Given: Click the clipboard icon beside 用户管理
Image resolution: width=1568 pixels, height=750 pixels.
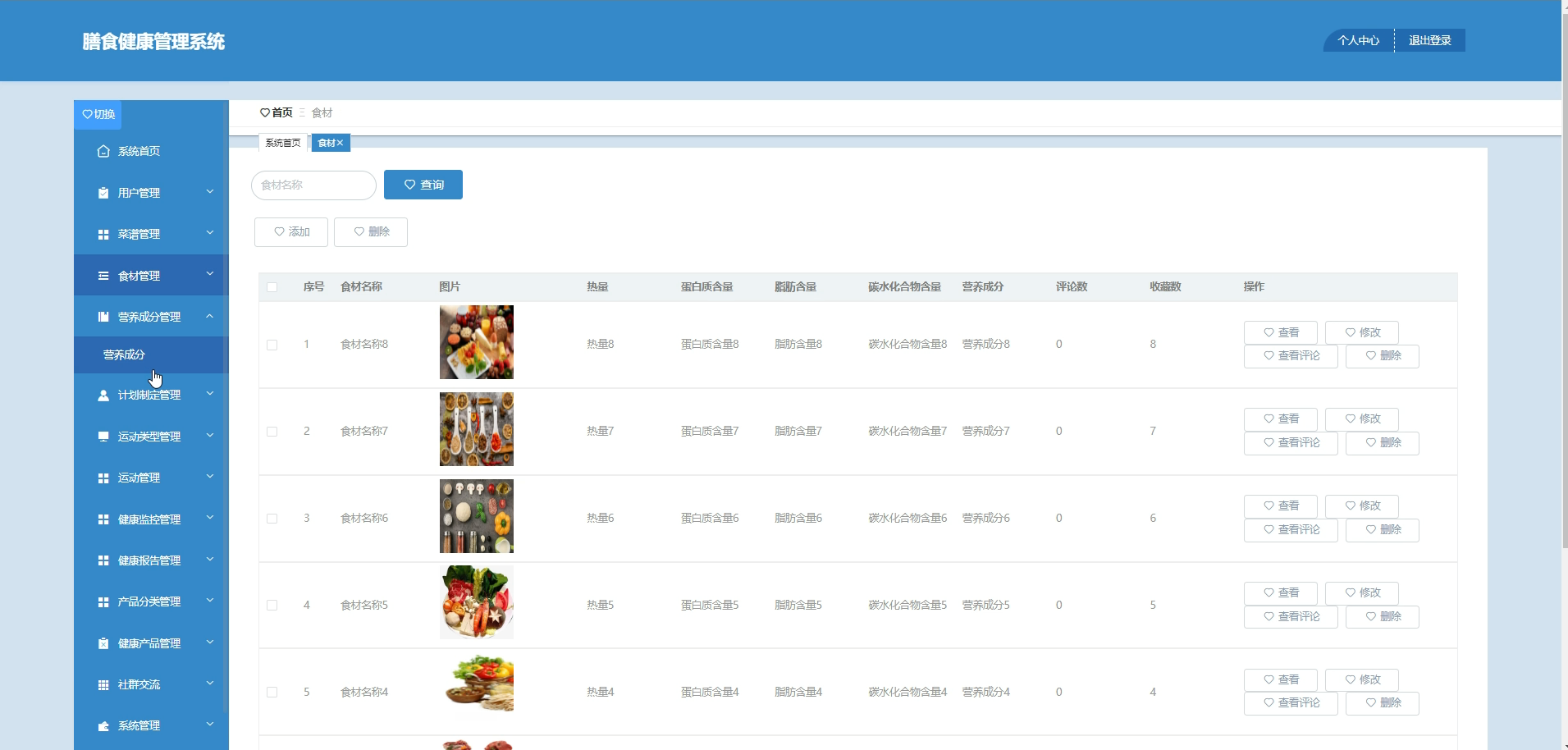Looking at the screenshot, I should point(103,193).
